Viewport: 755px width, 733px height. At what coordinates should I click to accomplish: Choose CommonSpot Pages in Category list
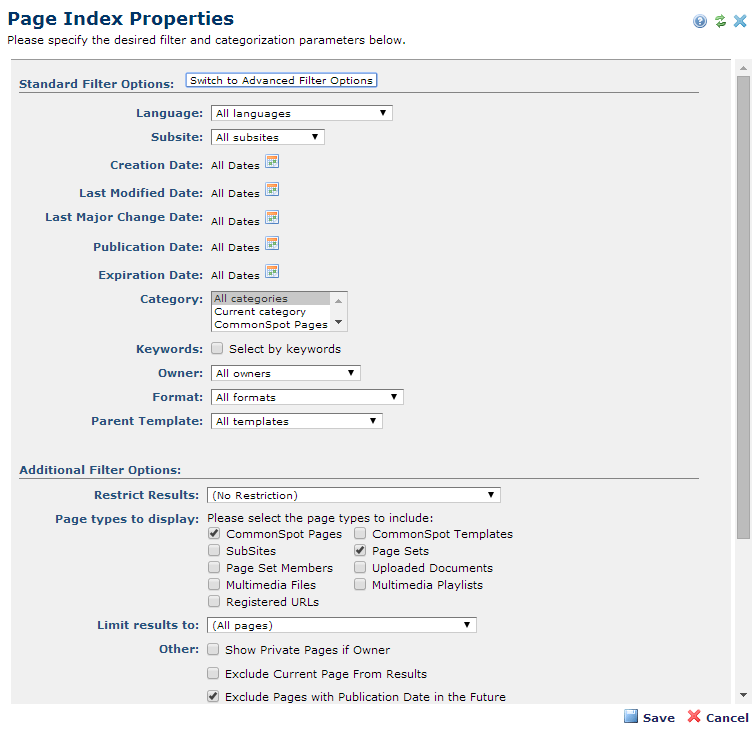click(x=270, y=325)
